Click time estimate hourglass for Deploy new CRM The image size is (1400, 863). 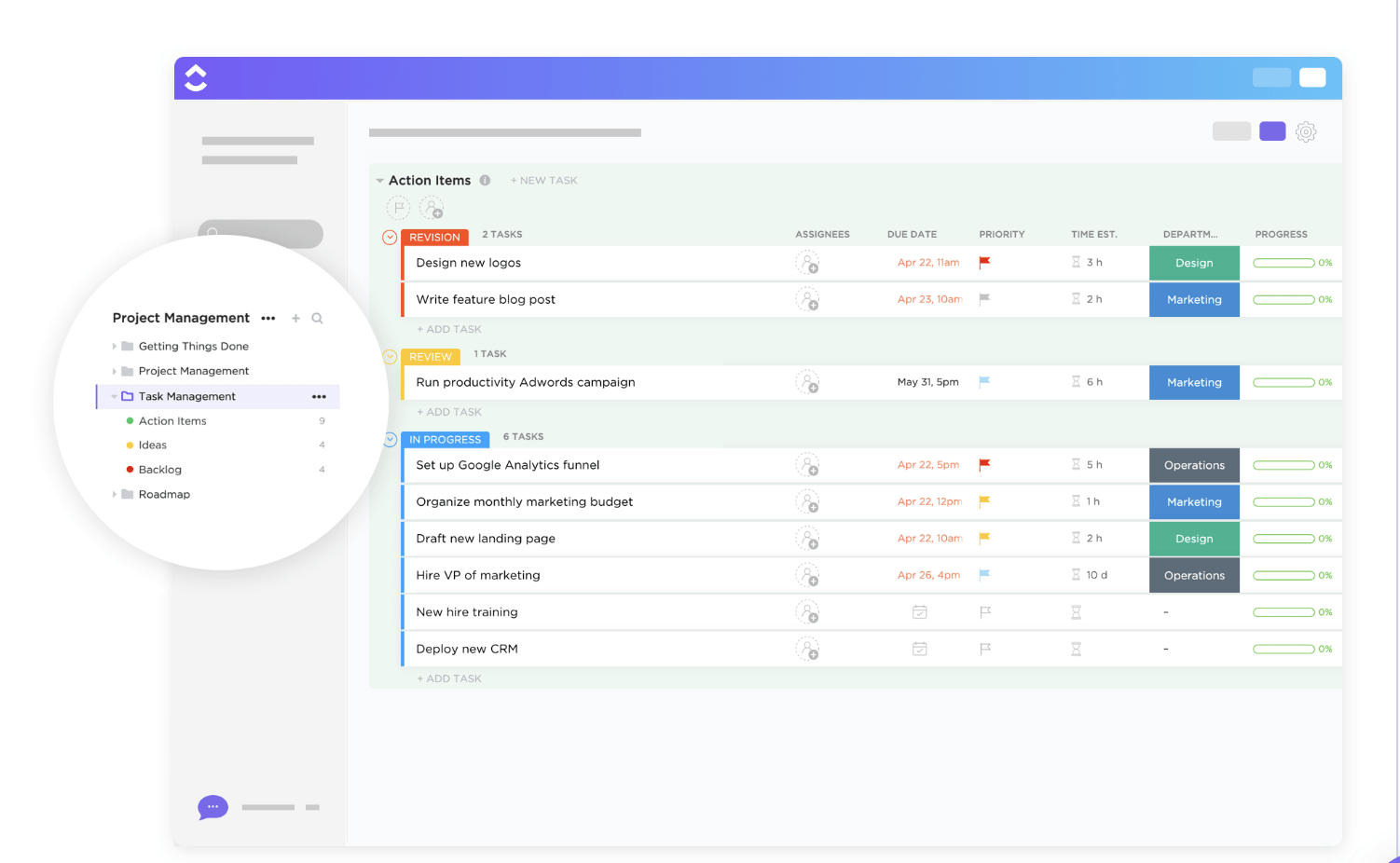pos(1076,649)
